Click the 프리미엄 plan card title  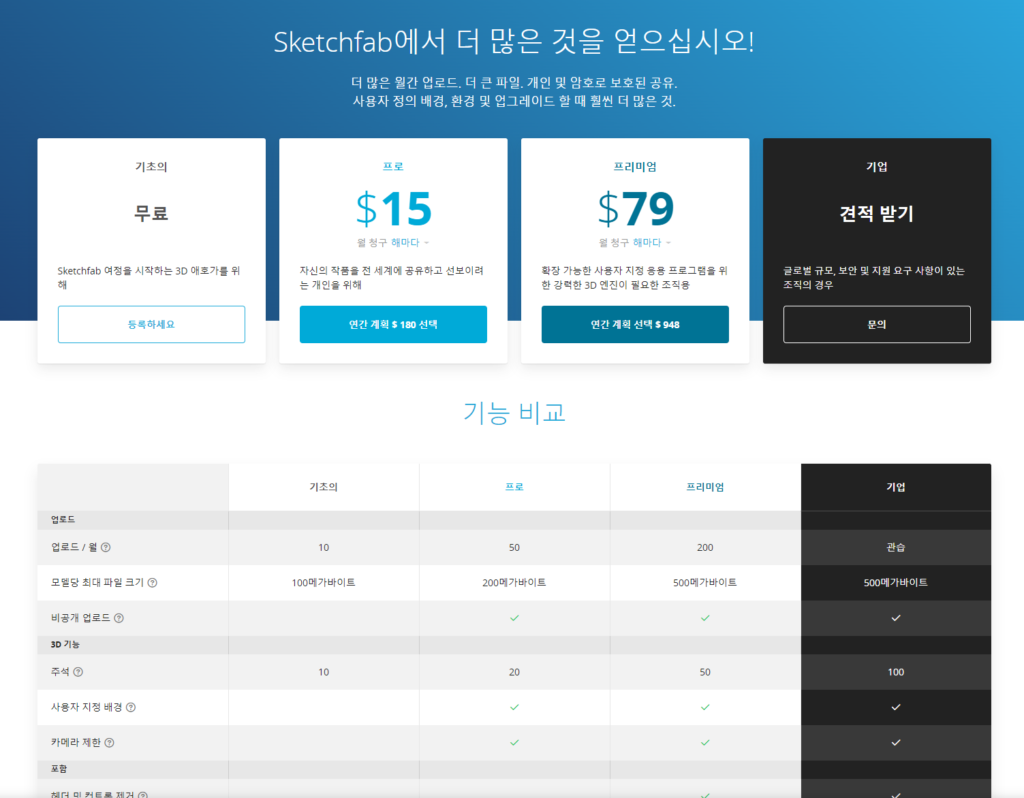[635, 167]
